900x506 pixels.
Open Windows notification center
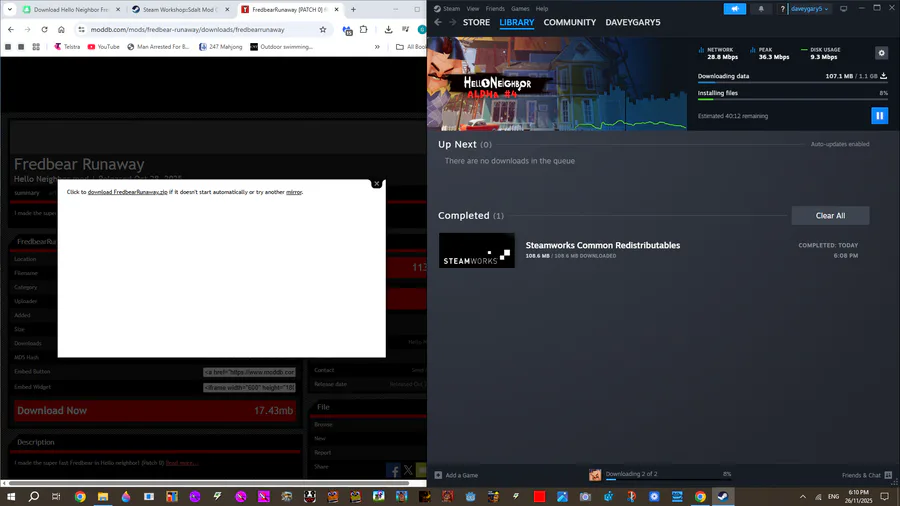pyautogui.click(x=885, y=496)
